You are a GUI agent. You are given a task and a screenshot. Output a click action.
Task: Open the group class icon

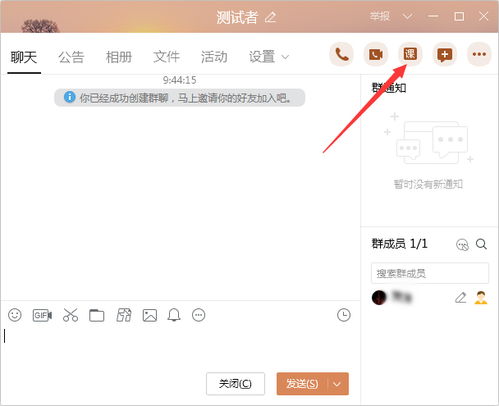(410, 54)
